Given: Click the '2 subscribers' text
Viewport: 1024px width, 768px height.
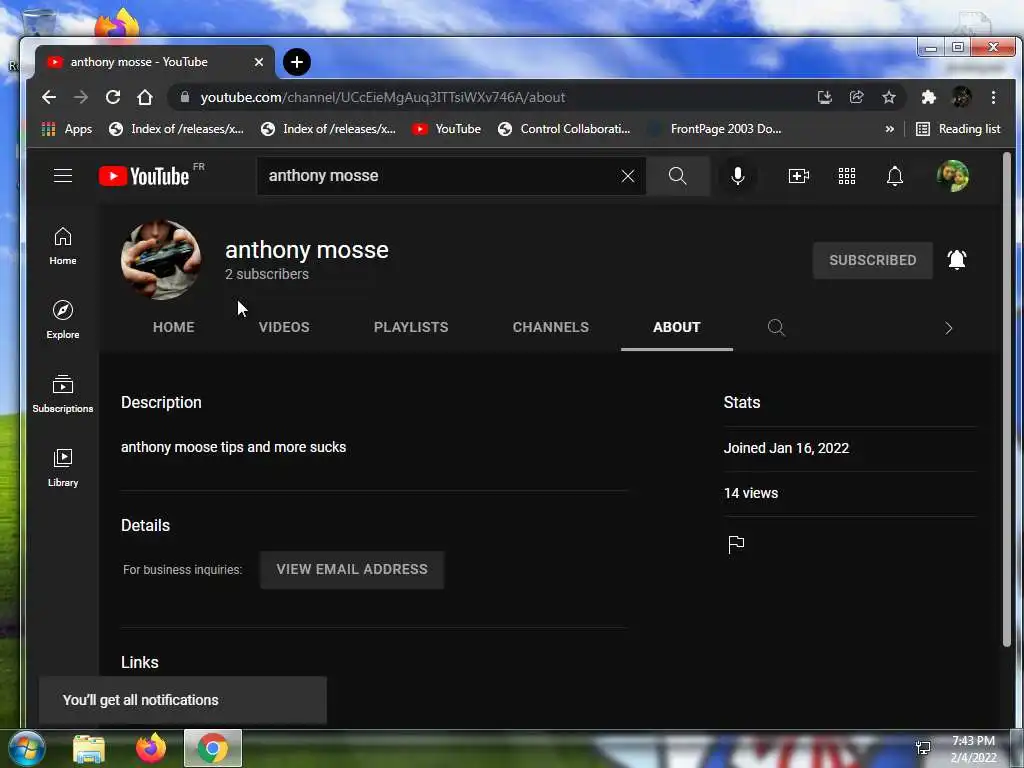Looking at the screenshot, I should (x=267, y=274).
